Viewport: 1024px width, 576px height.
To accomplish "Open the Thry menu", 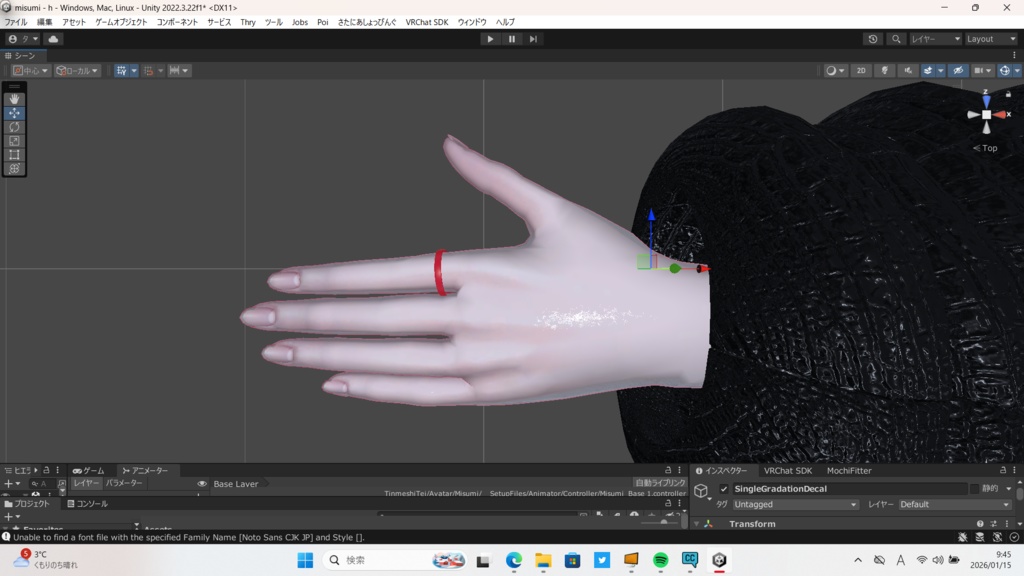I will 248,22.
